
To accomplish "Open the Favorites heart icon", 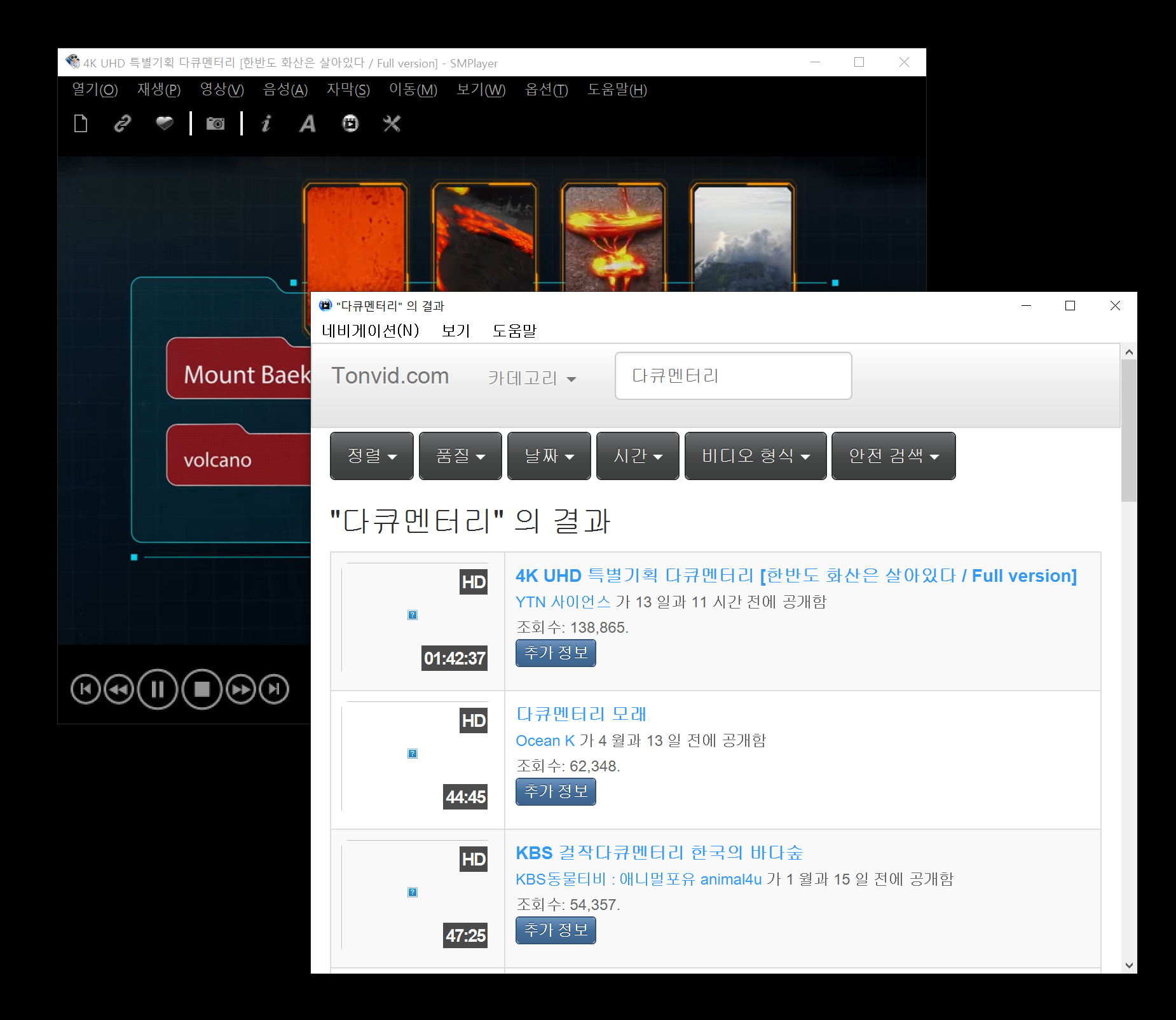I will (164, 123).
